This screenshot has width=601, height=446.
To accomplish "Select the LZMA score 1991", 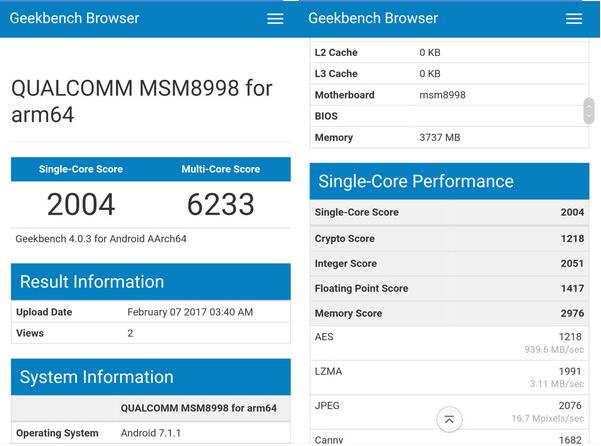I will pos(570,371).
